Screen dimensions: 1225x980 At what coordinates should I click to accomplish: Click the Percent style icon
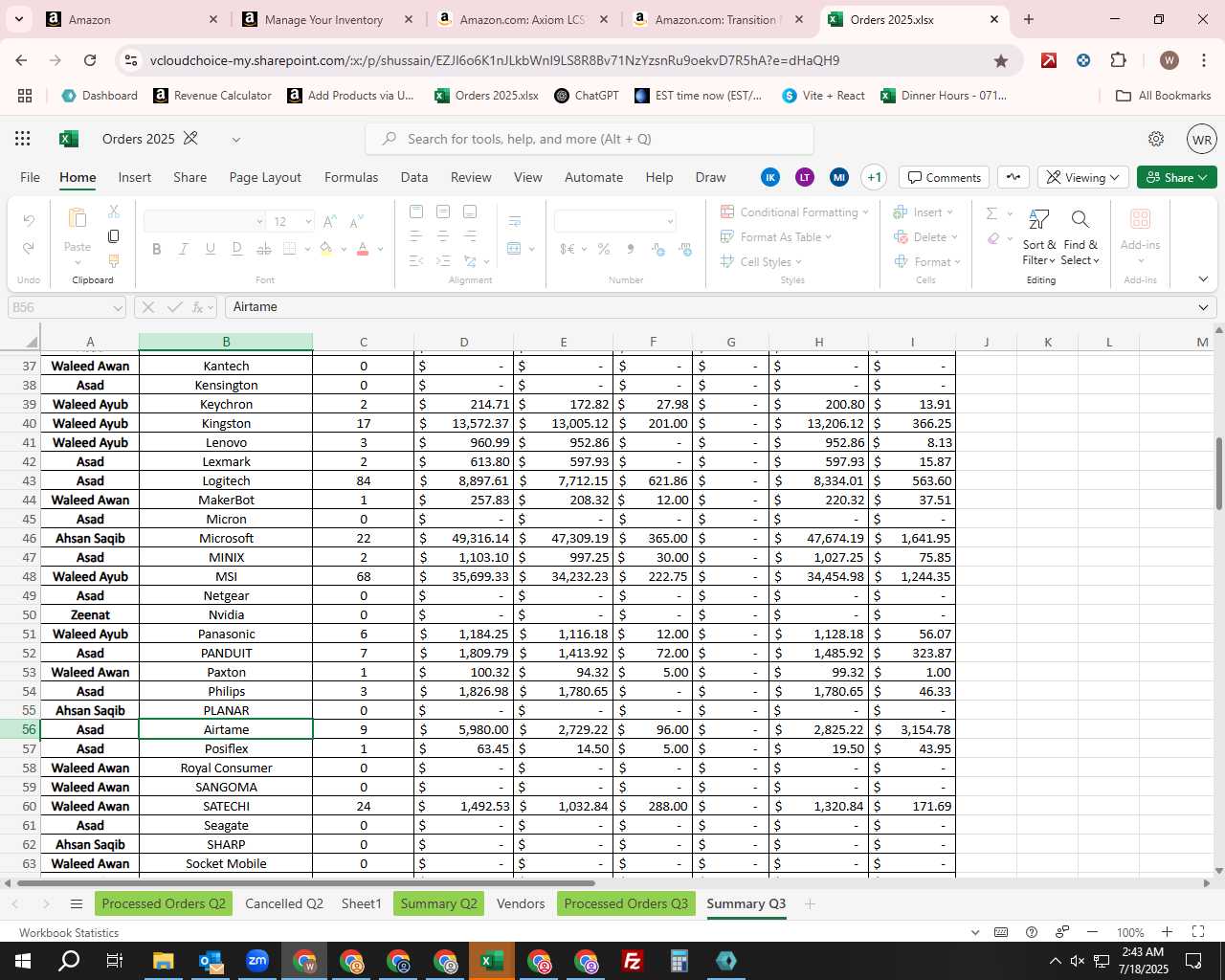pyautogui.click(x=604, y=249)
